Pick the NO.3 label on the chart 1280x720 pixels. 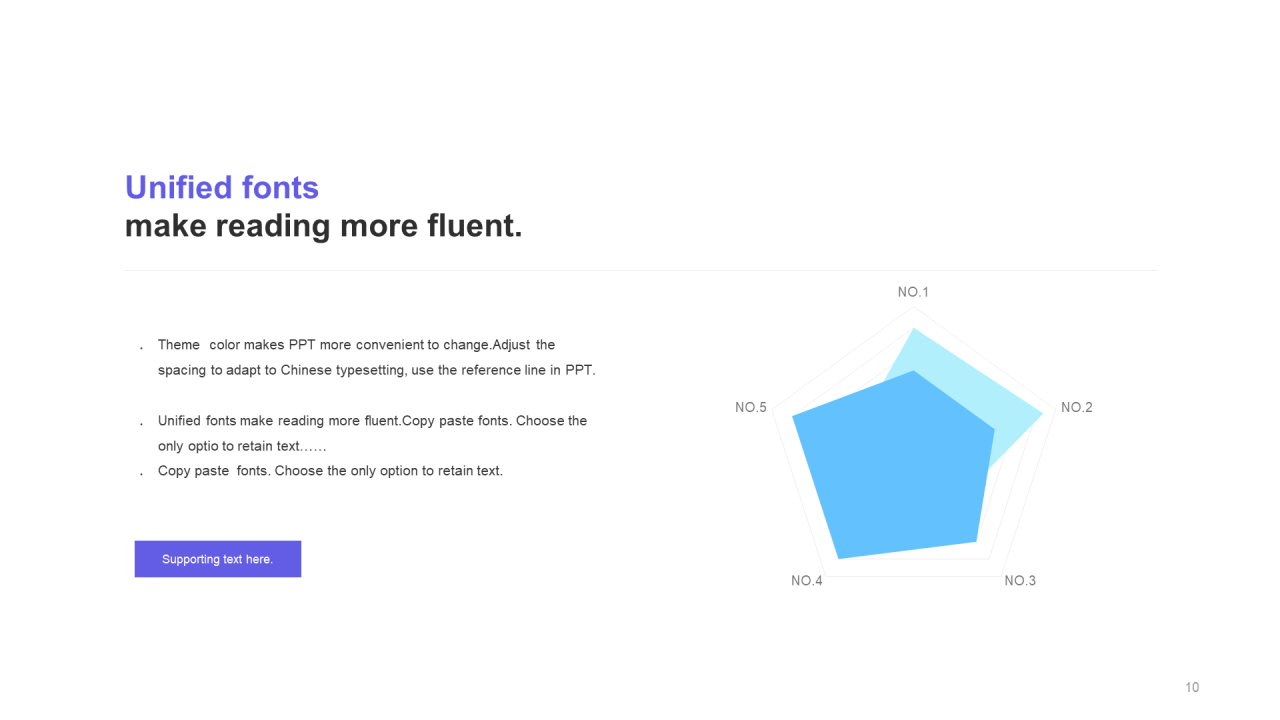click(x=1020, y=581)
